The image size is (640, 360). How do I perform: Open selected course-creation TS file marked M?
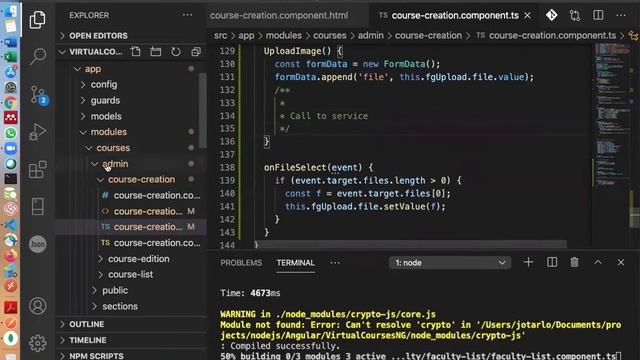pos(148,227)
